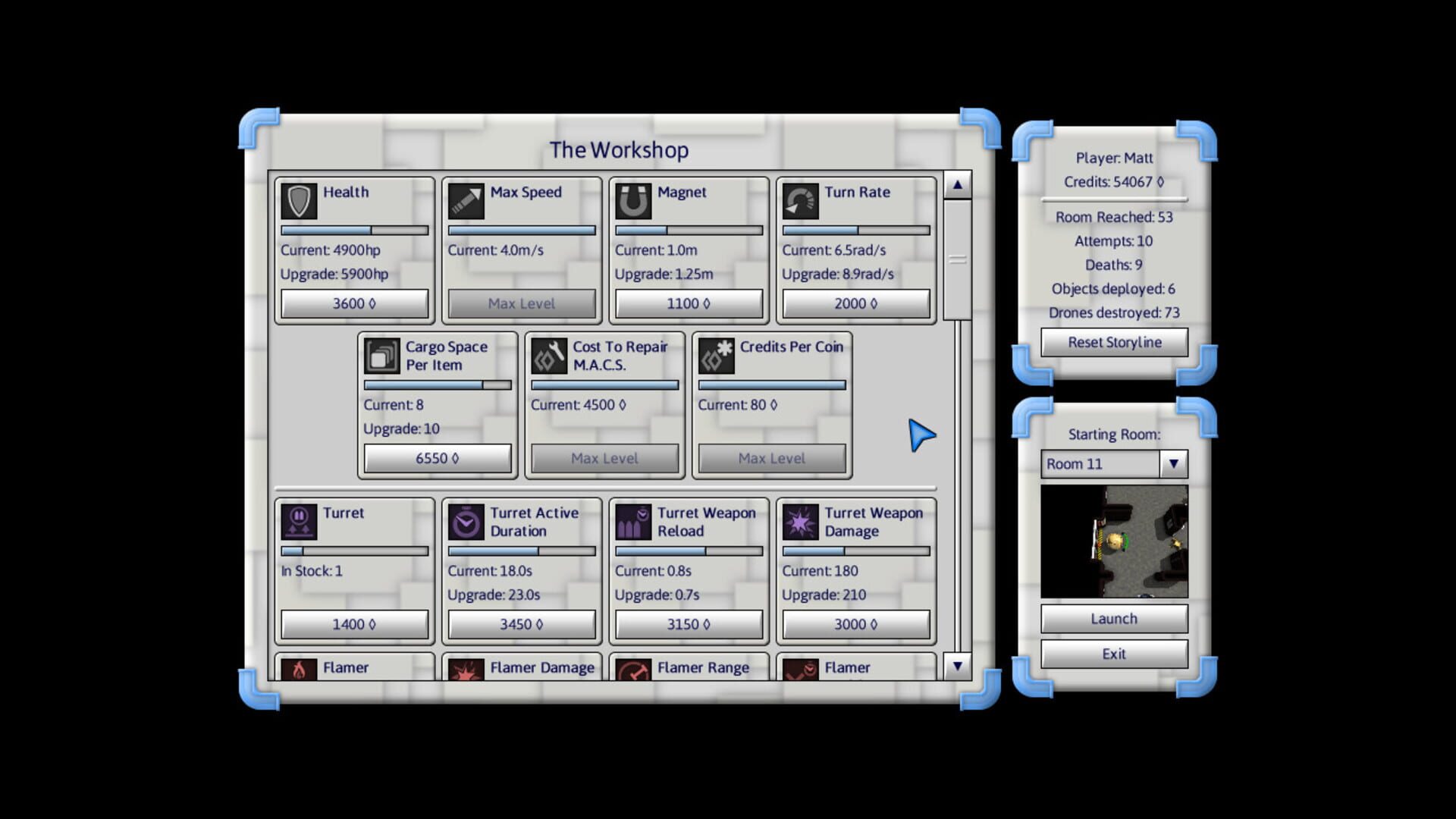
Task: Click the Room 11 selection field
Action: tap(1100, 463)
